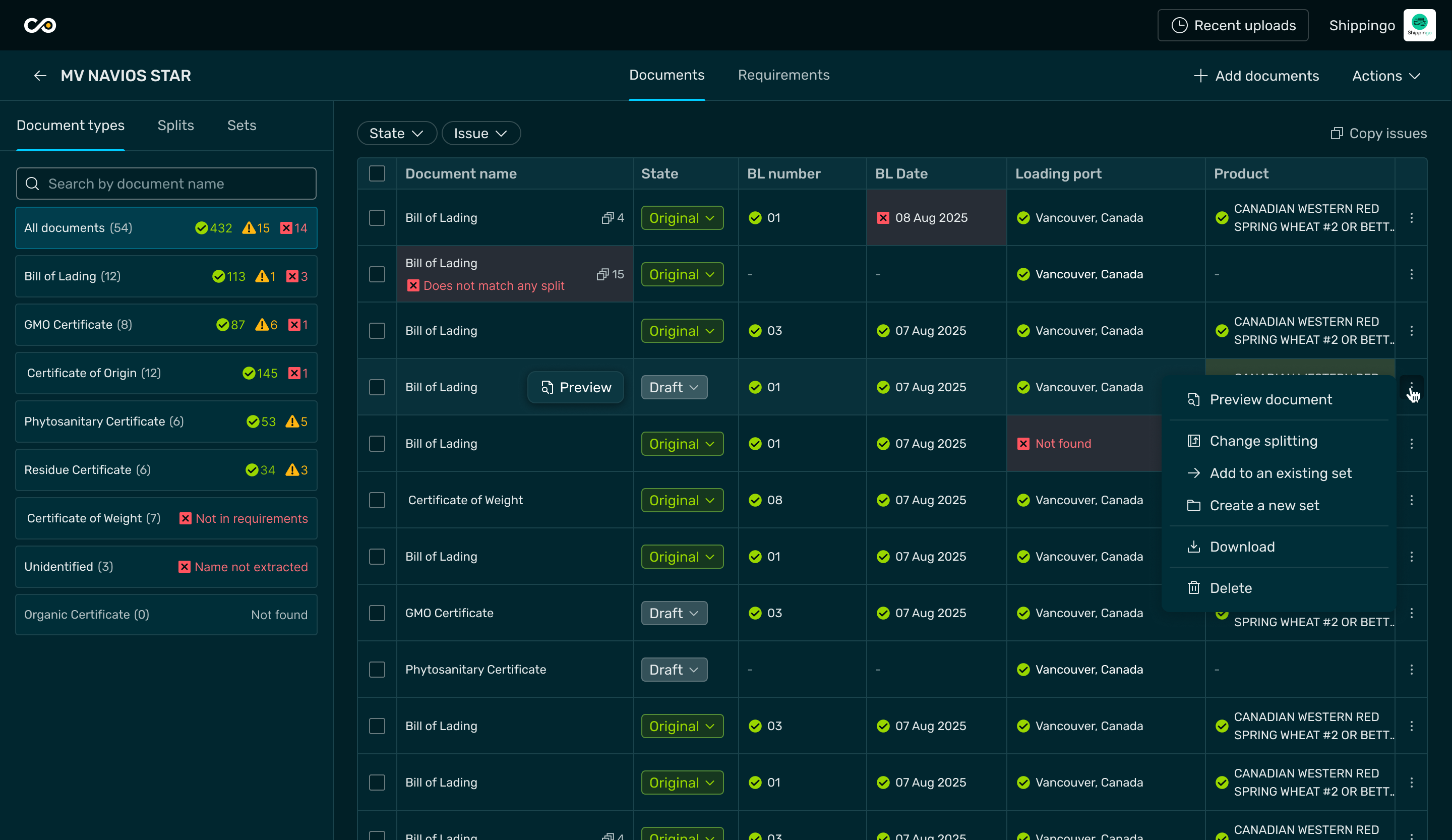Open the Issue filter dropdown
Viewport: 1452px width, 840px height.
pyautogui.click(x=480, y=133)
